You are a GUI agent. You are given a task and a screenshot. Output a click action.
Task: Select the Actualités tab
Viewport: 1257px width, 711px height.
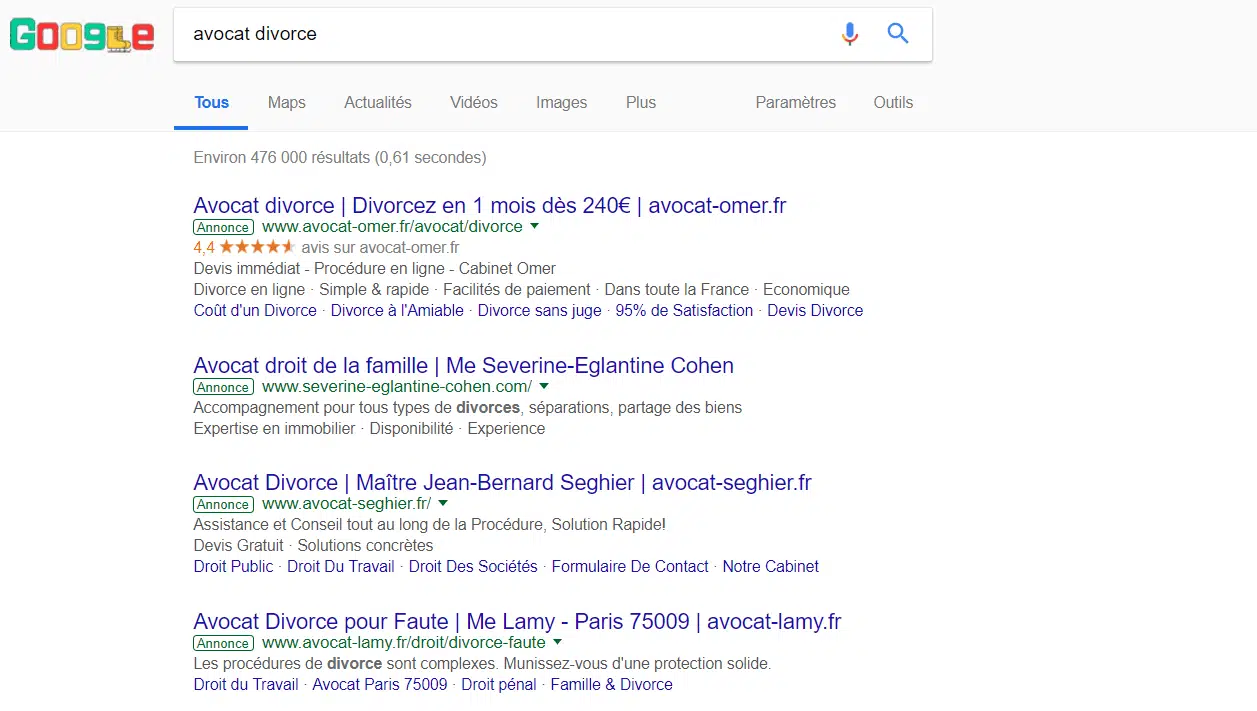(x=377, y=102)
